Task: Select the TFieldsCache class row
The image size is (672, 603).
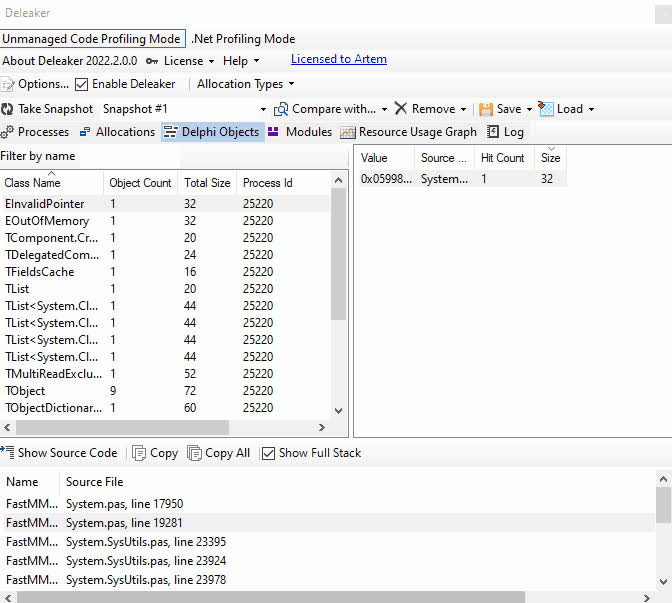Action: pos(166,272)
